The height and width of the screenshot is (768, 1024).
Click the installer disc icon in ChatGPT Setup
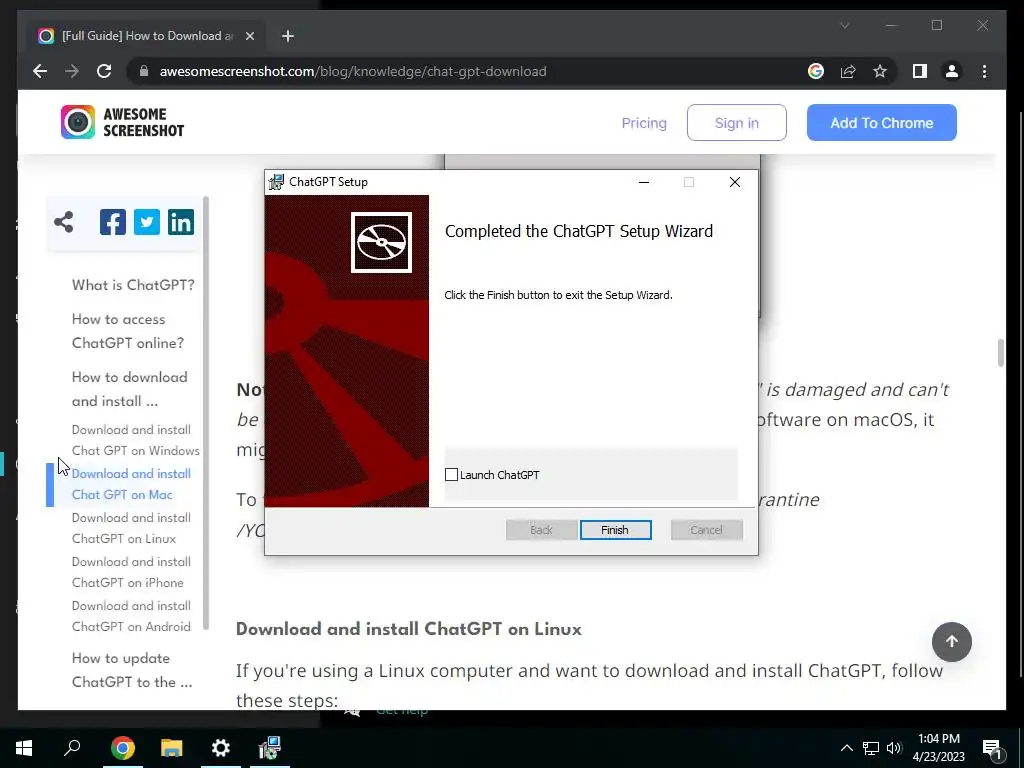coord(381,242)
